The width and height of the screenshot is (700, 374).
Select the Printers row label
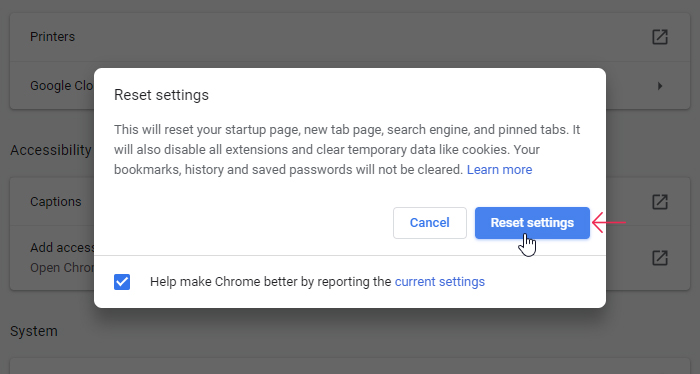[x=52, y=37]
